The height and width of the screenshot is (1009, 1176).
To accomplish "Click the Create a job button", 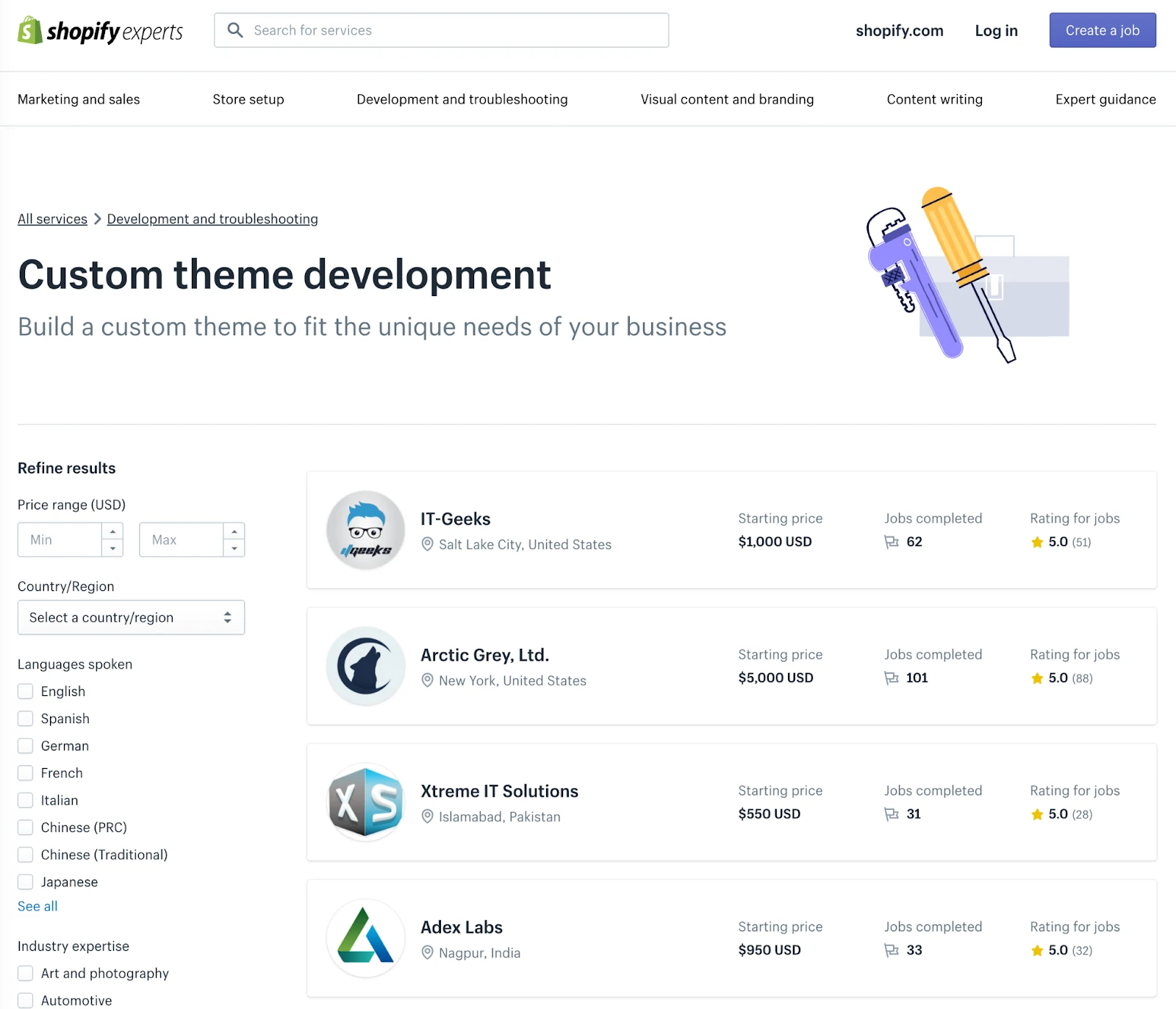I will pos(1102,30).
